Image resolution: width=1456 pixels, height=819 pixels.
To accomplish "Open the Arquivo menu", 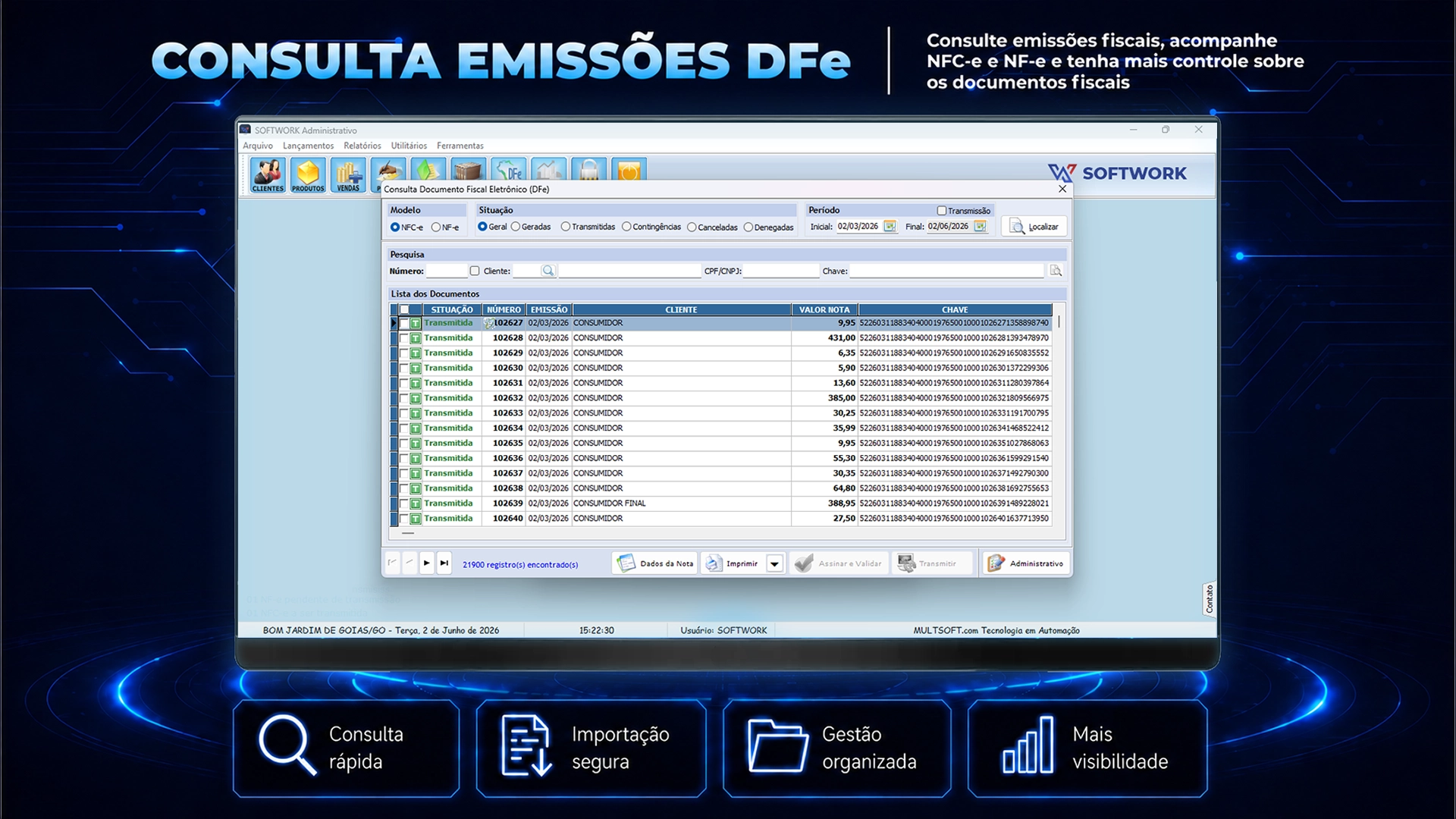I will click(258, 146).
